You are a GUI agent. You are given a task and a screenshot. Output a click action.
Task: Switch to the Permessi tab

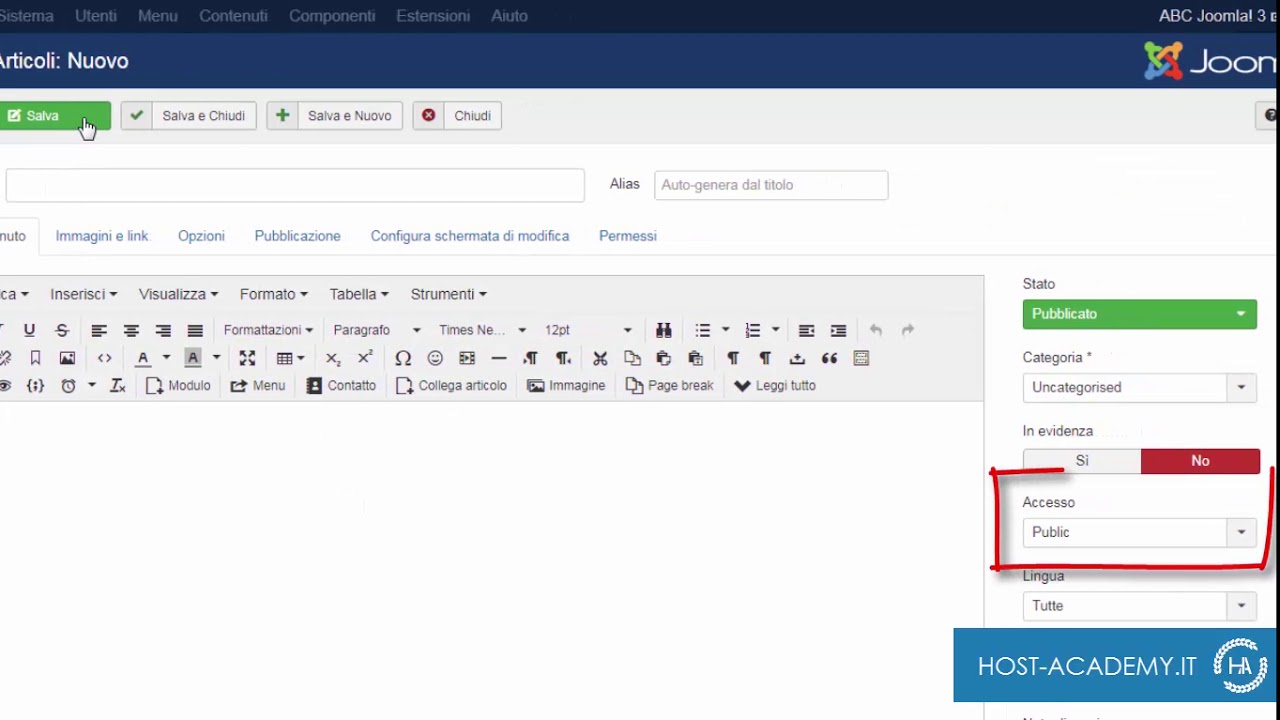tap(628, 236)
